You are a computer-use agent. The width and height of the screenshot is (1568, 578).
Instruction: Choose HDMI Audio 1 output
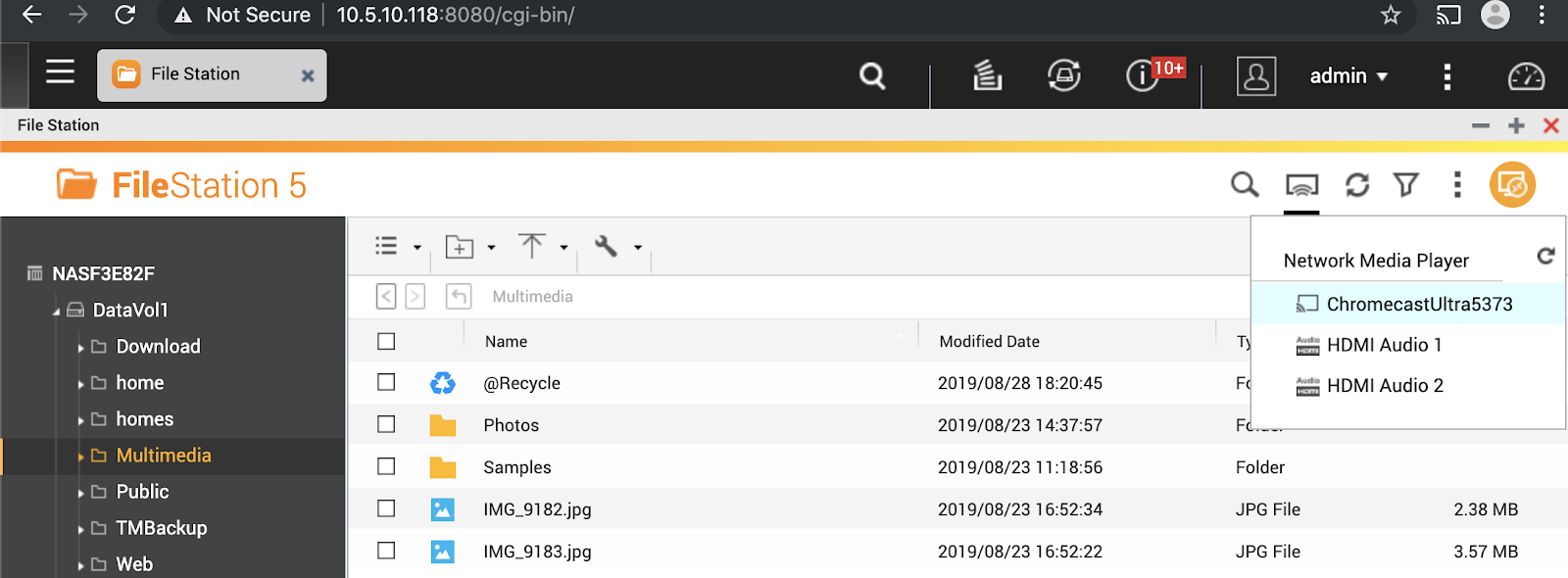pyautogui.click(x=1384, y=345)
